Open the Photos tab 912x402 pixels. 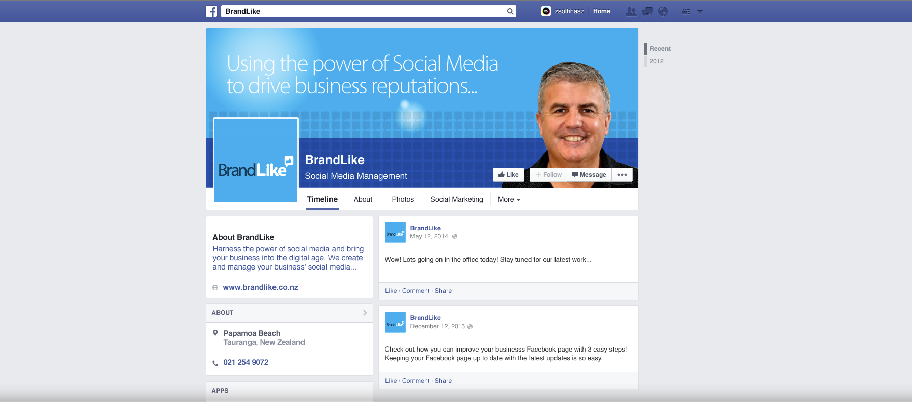pyautogui.click(x=402, y=200)
